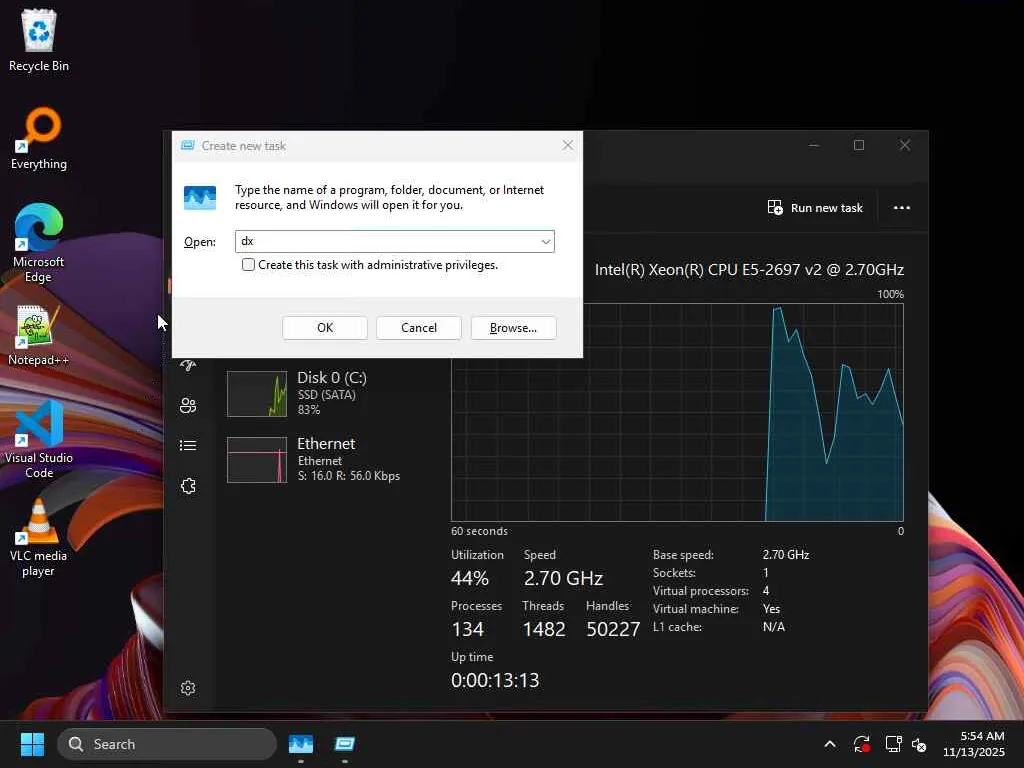Close the Create new task dialog

pos(568,145)
